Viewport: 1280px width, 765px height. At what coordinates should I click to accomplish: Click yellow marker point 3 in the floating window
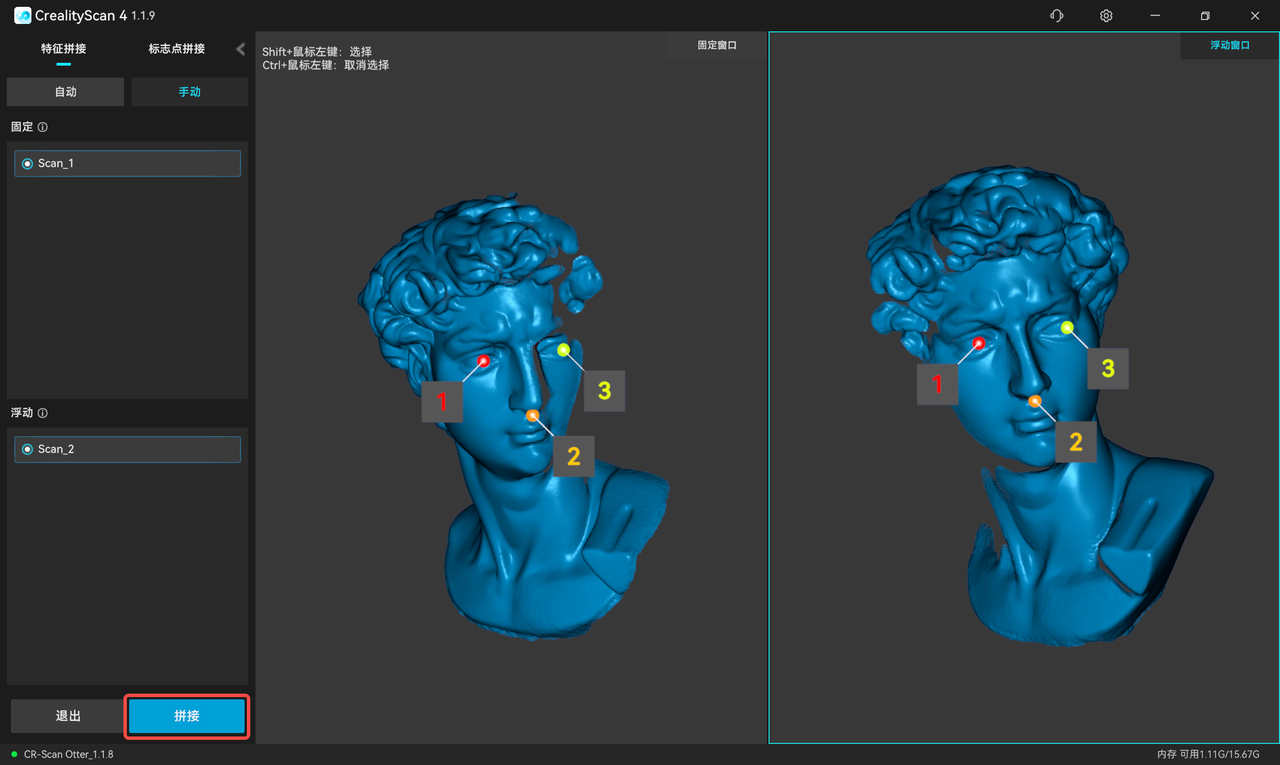(1067, 327)
